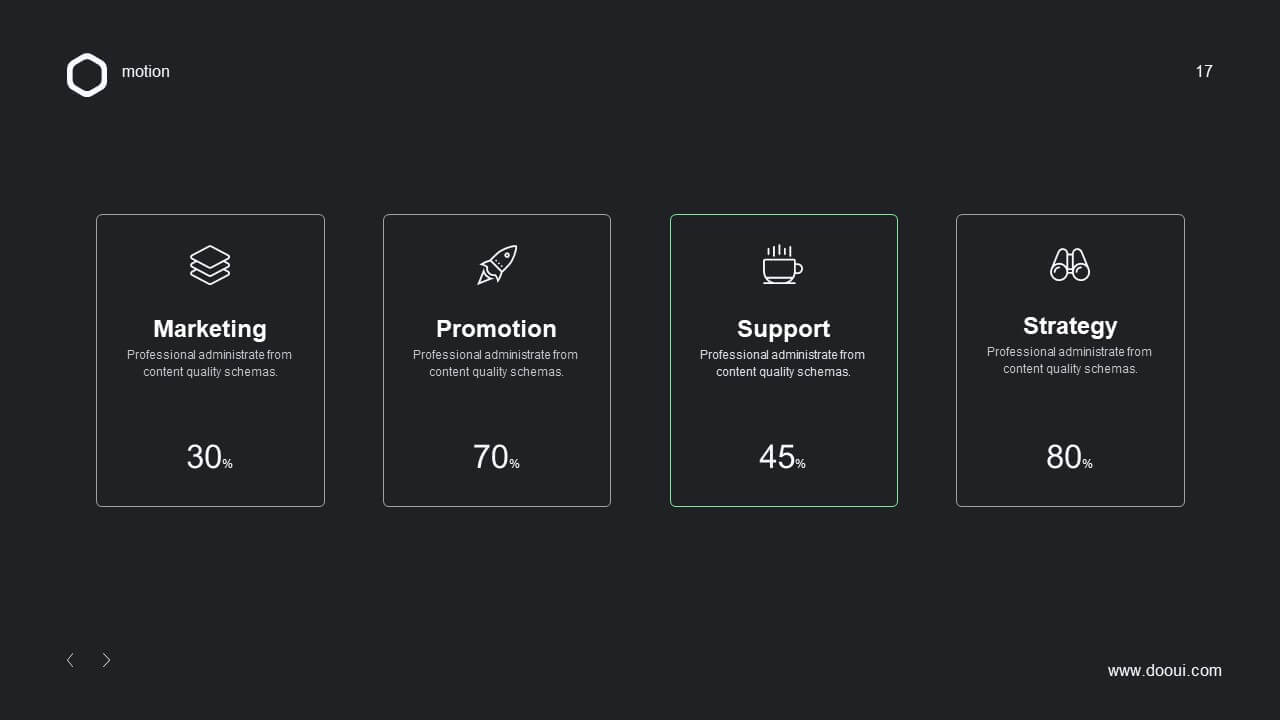Click the motion brand text
The height and width of the screenshot is (720, 1280).
[x=146, y=72]
